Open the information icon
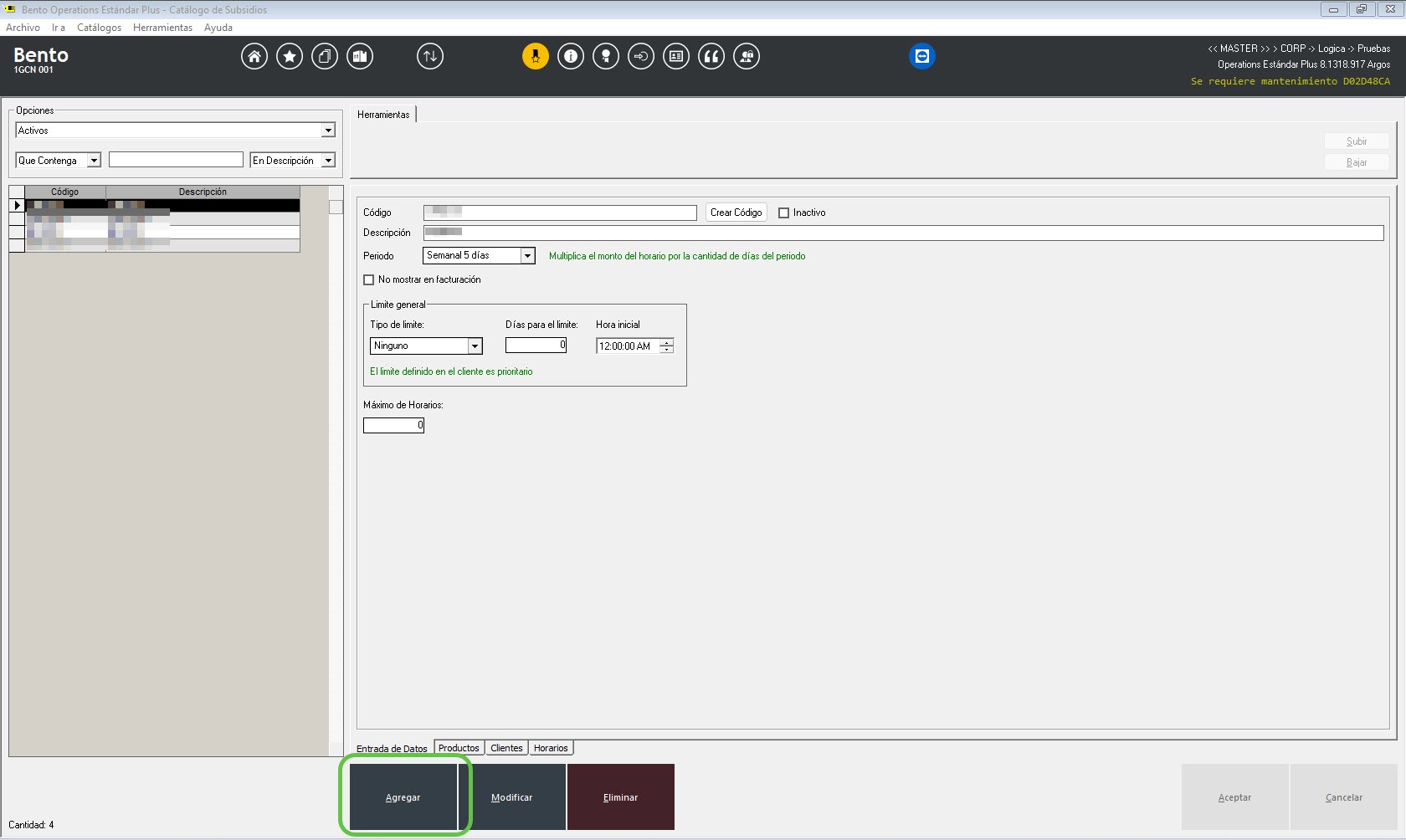This screenshot has width=1406, height=840. (571, 56)
